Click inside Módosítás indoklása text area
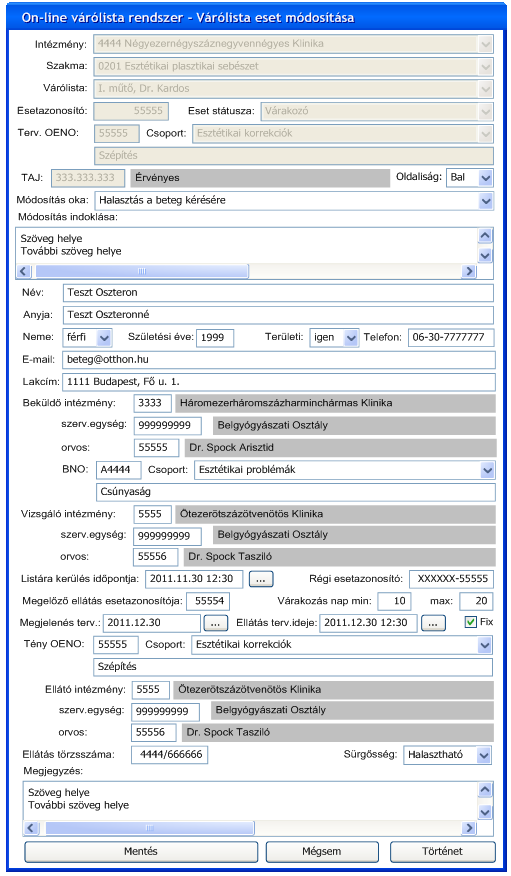This screenshot has width=511, height=876. point(246,245)
